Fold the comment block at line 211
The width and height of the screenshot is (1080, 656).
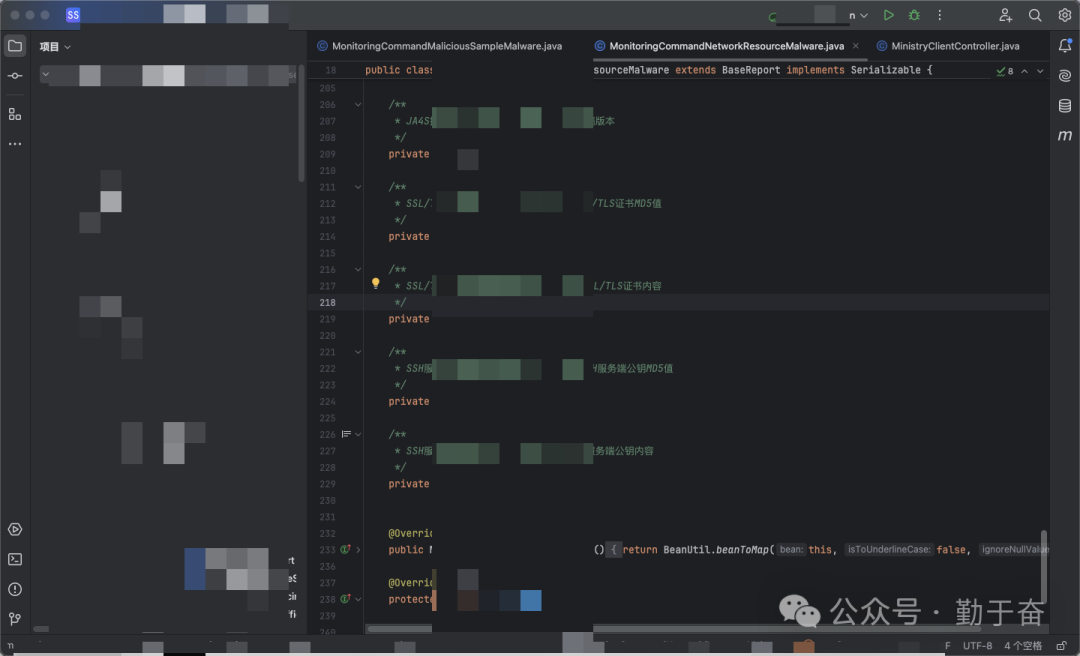(358, 187)
